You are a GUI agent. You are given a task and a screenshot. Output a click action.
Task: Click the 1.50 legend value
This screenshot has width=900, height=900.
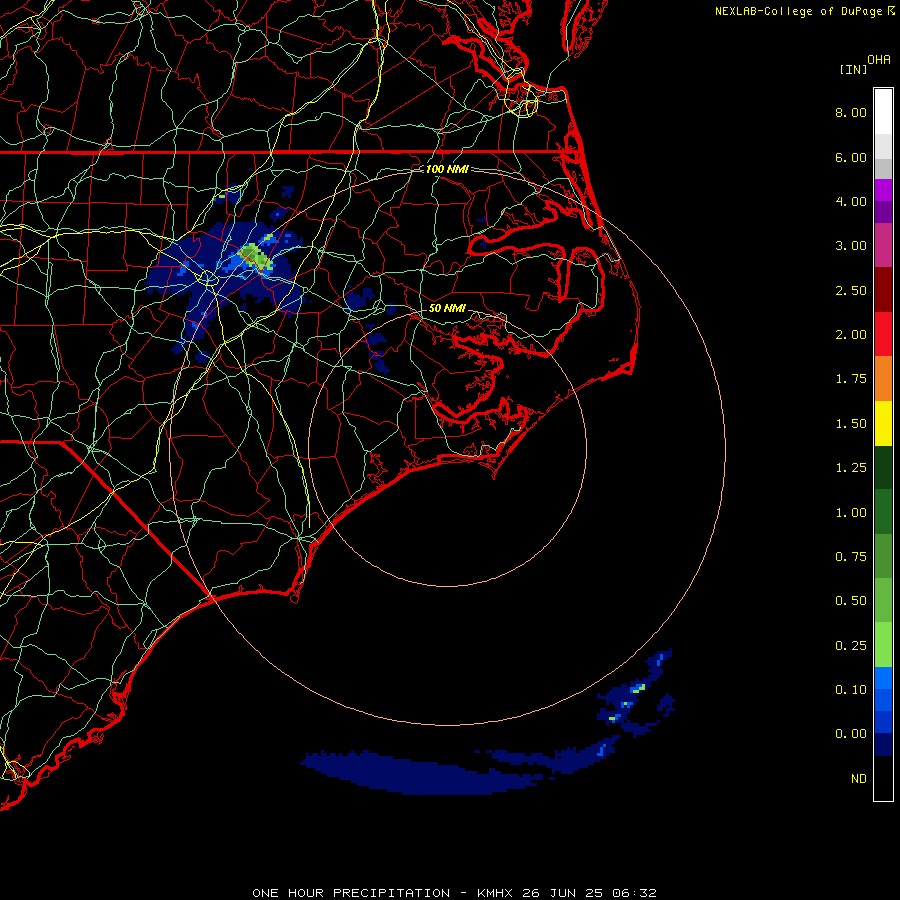pos(851,424)
